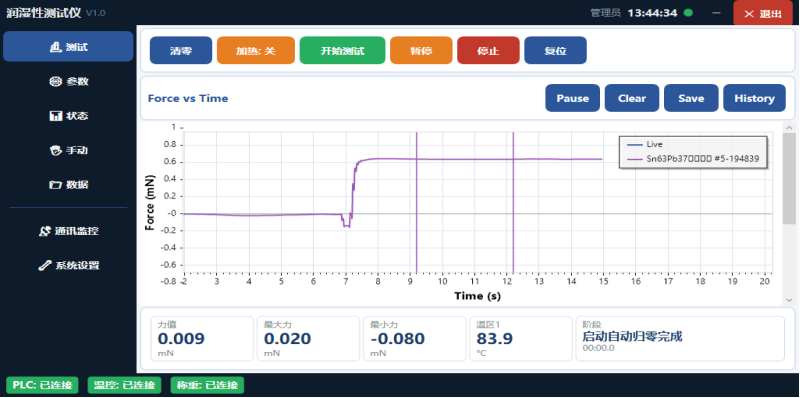This screenshot has height=398, width=800.
Task: Click the Time (s) axis label
Action: point(477,295)
